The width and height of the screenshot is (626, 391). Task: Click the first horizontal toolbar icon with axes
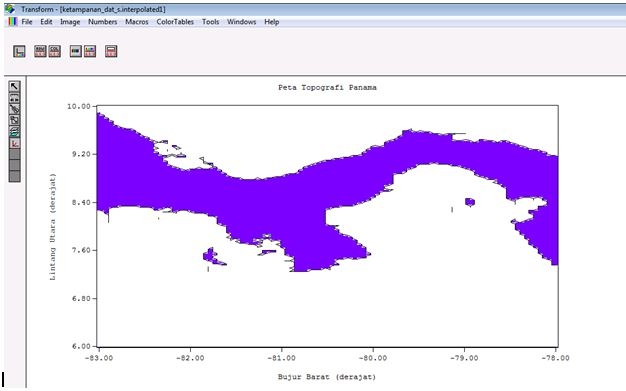point(19,51)
